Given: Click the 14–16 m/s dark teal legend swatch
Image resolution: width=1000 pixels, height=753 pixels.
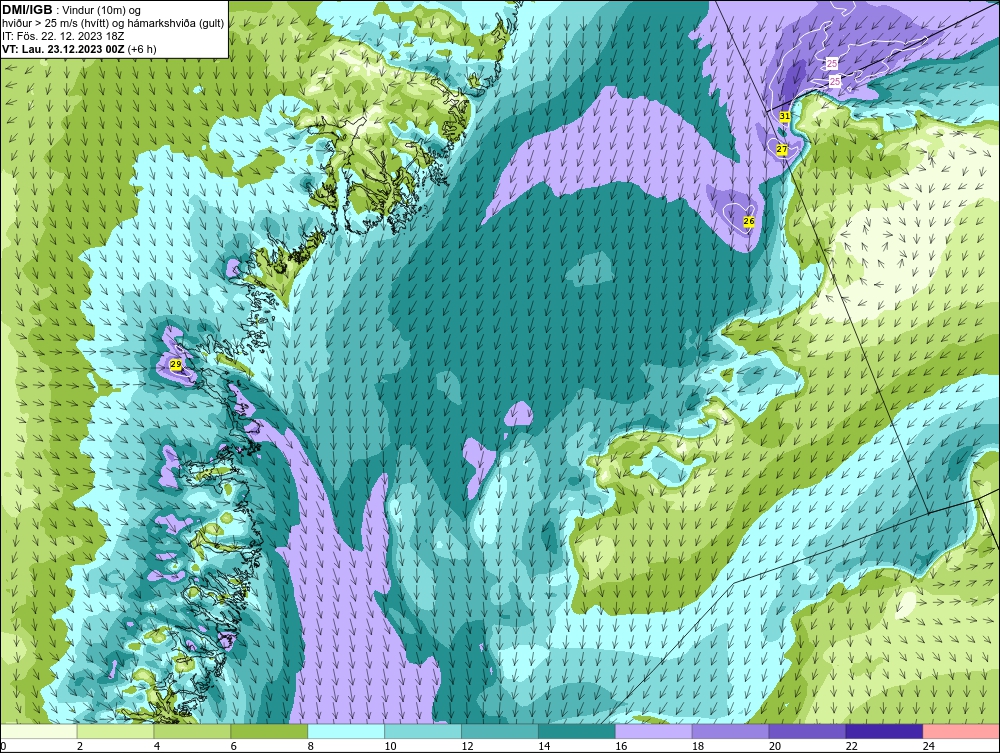Looking at the screenshot, I should 577,731.
